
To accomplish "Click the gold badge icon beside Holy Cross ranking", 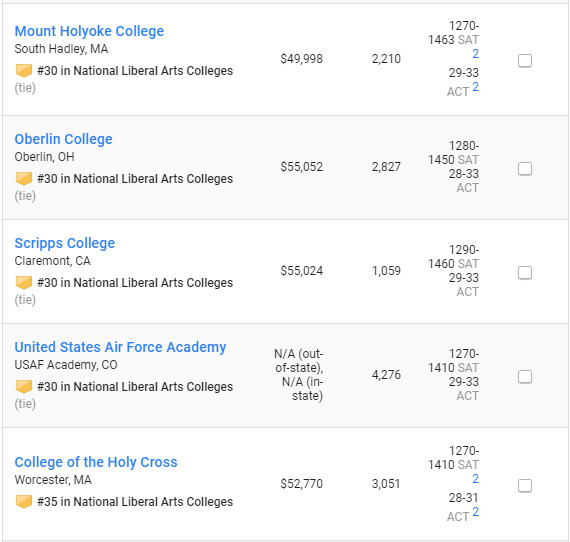I will pos(24,502).
